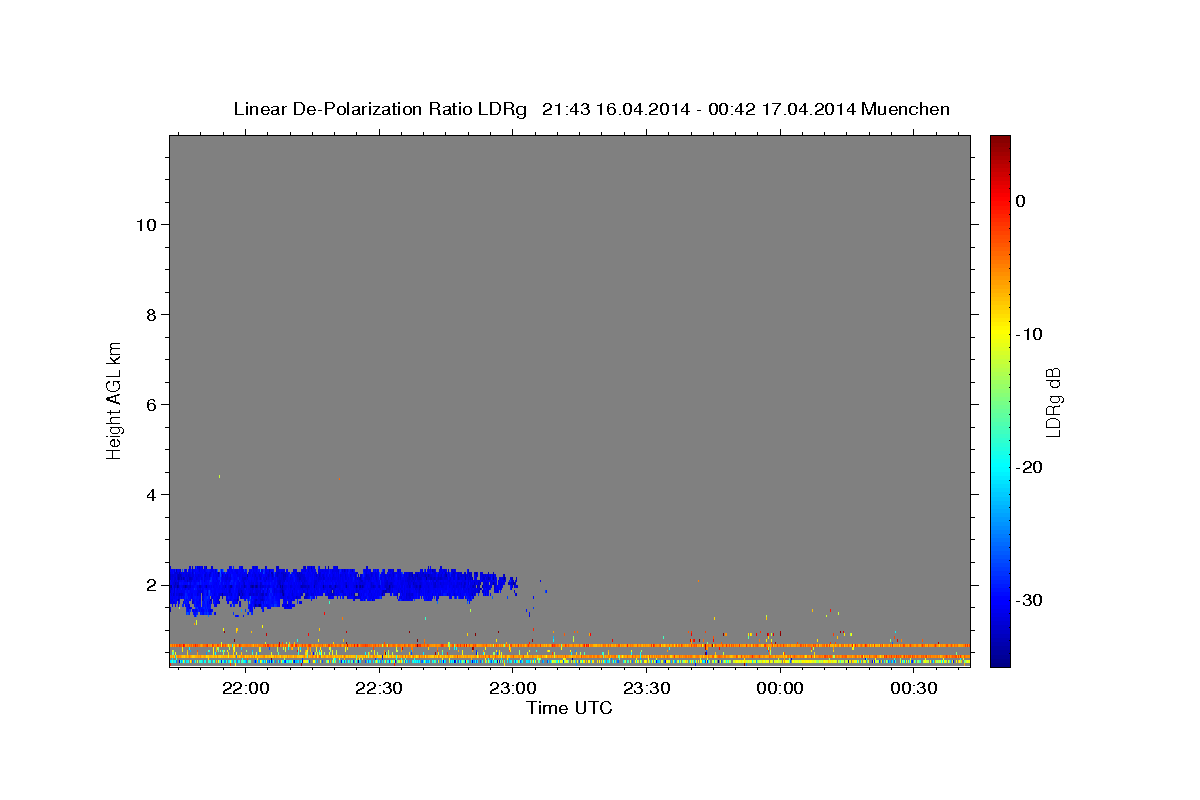Click the plot title text
Viewport: 1200px width, 800px height.
pyautogui.click(x=591, y=109)
